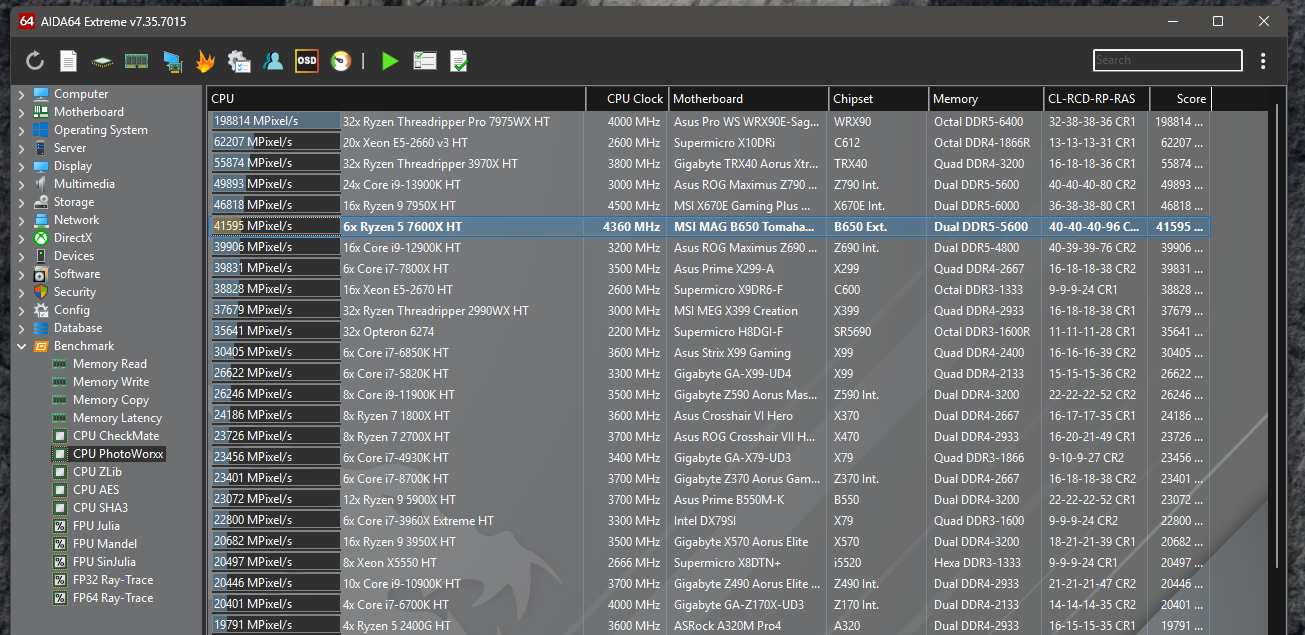
Task: Launch the System Stability Test flame icon
Action: coord(205,61)
